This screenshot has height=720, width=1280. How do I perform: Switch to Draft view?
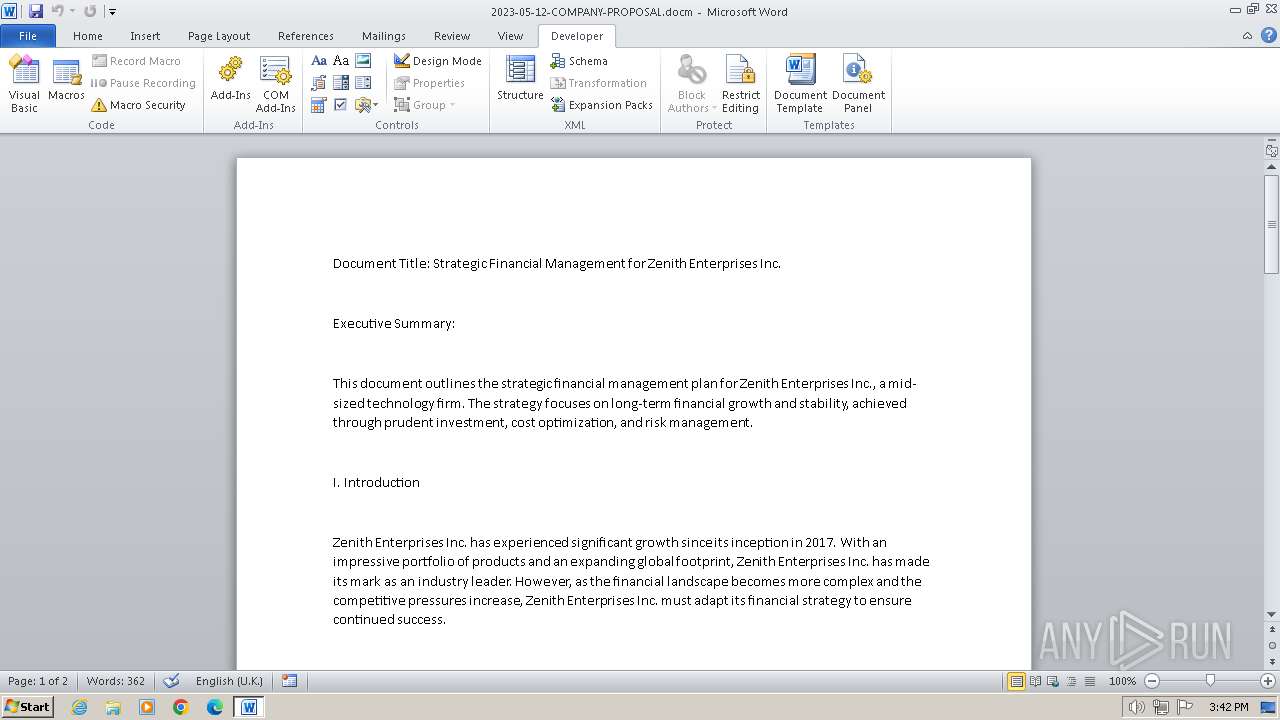pyautogui.click(x=1088, y=681)
